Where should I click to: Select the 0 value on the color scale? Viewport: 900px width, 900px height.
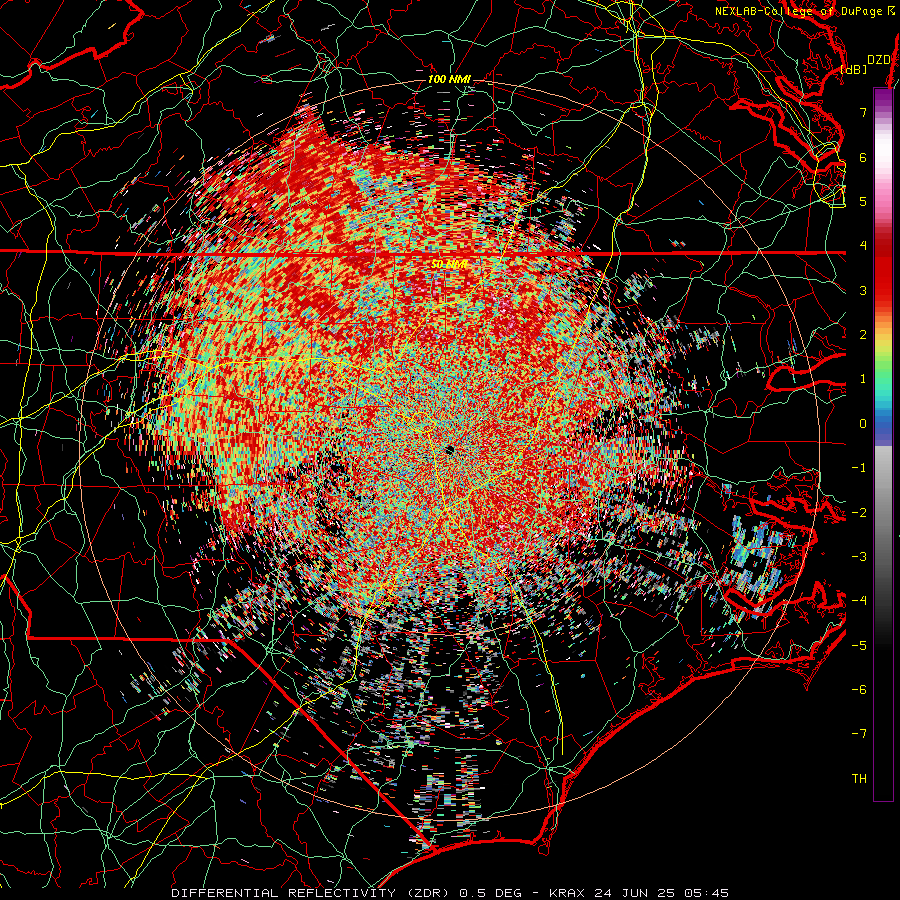(863, 424)
